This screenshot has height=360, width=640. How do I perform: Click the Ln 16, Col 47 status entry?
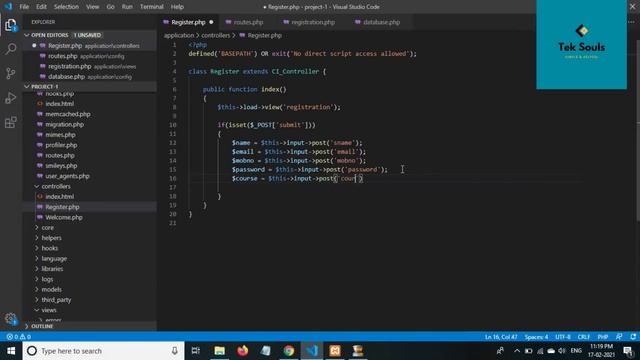pyautogui.click(x=501, y=337)
